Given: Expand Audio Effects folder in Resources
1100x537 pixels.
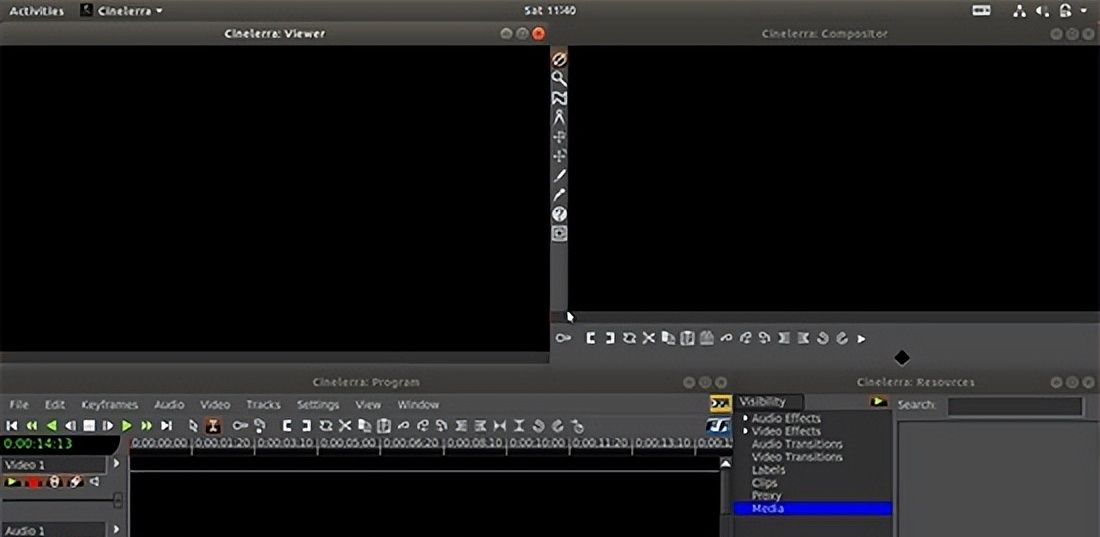Looking at the screenshot, I should 746,418.
